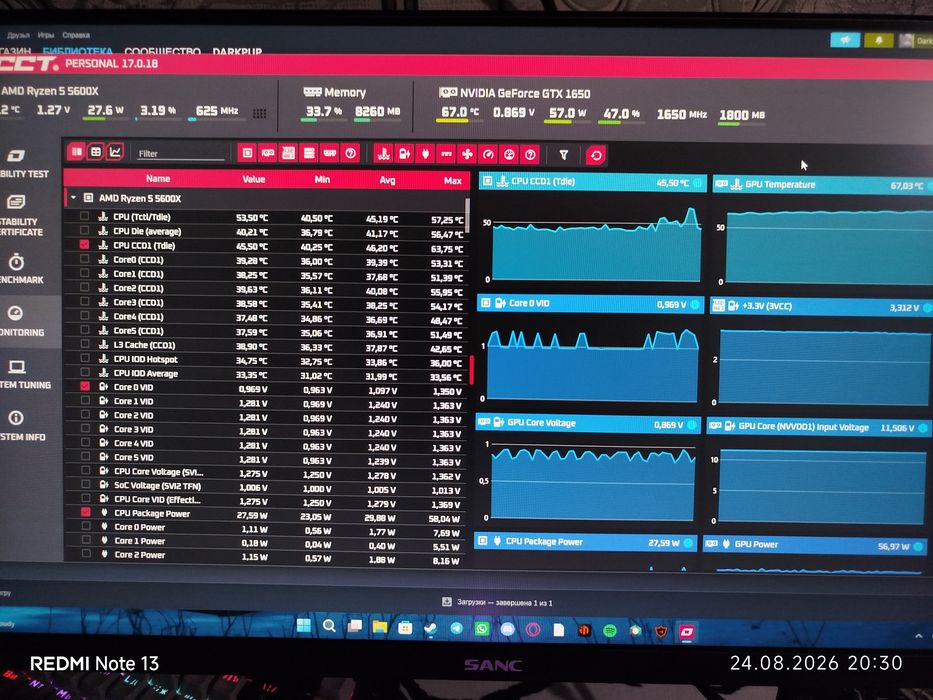
Task: Open the Benchmark sidebar section
Action: (21, 268)
